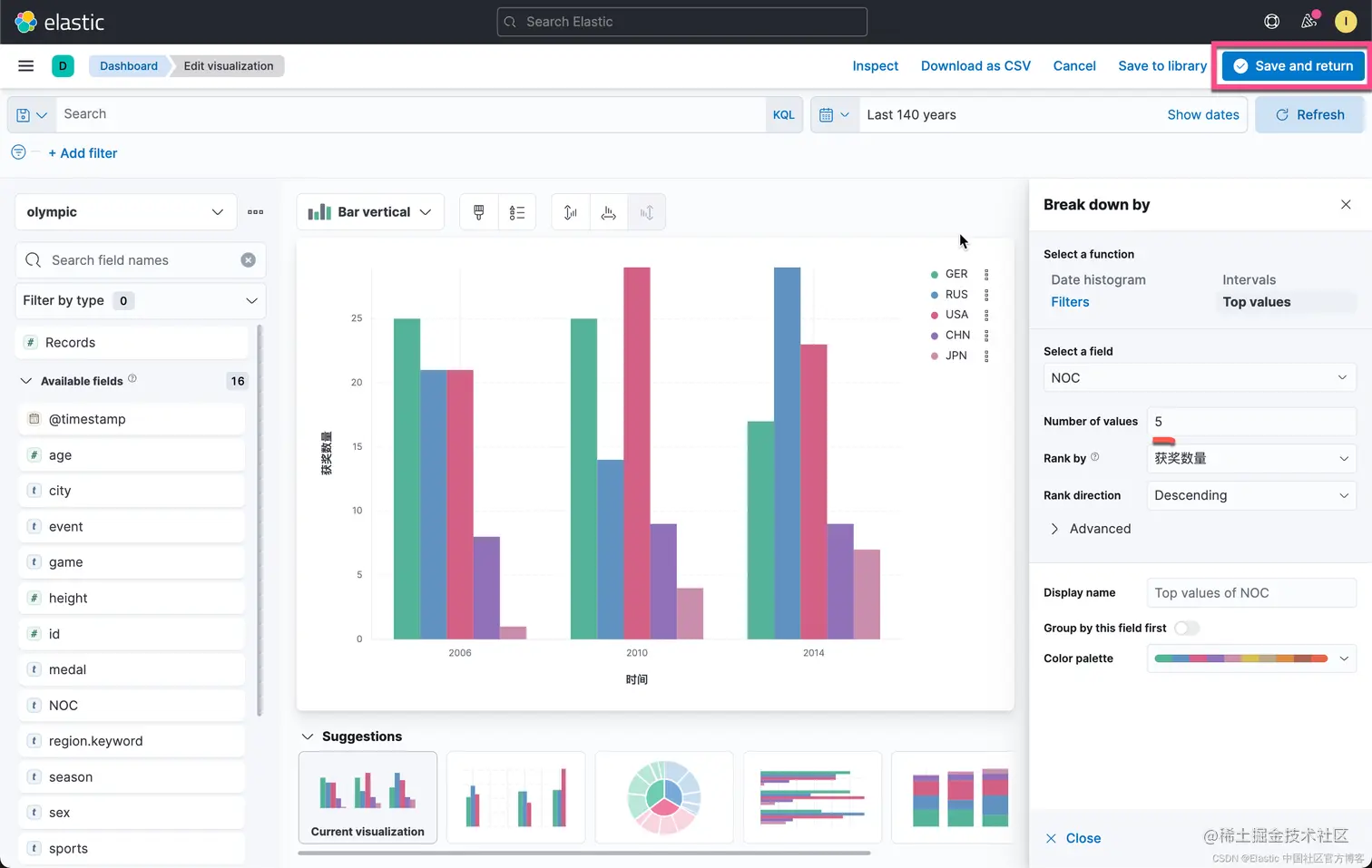
Task: Open the user avatar menu
Action: (1346, 22)
